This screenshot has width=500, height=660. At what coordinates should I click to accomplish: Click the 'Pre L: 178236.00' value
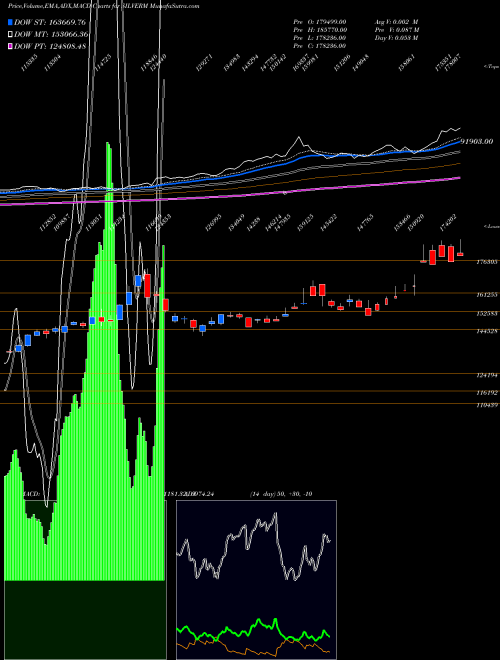coord(320,38)
